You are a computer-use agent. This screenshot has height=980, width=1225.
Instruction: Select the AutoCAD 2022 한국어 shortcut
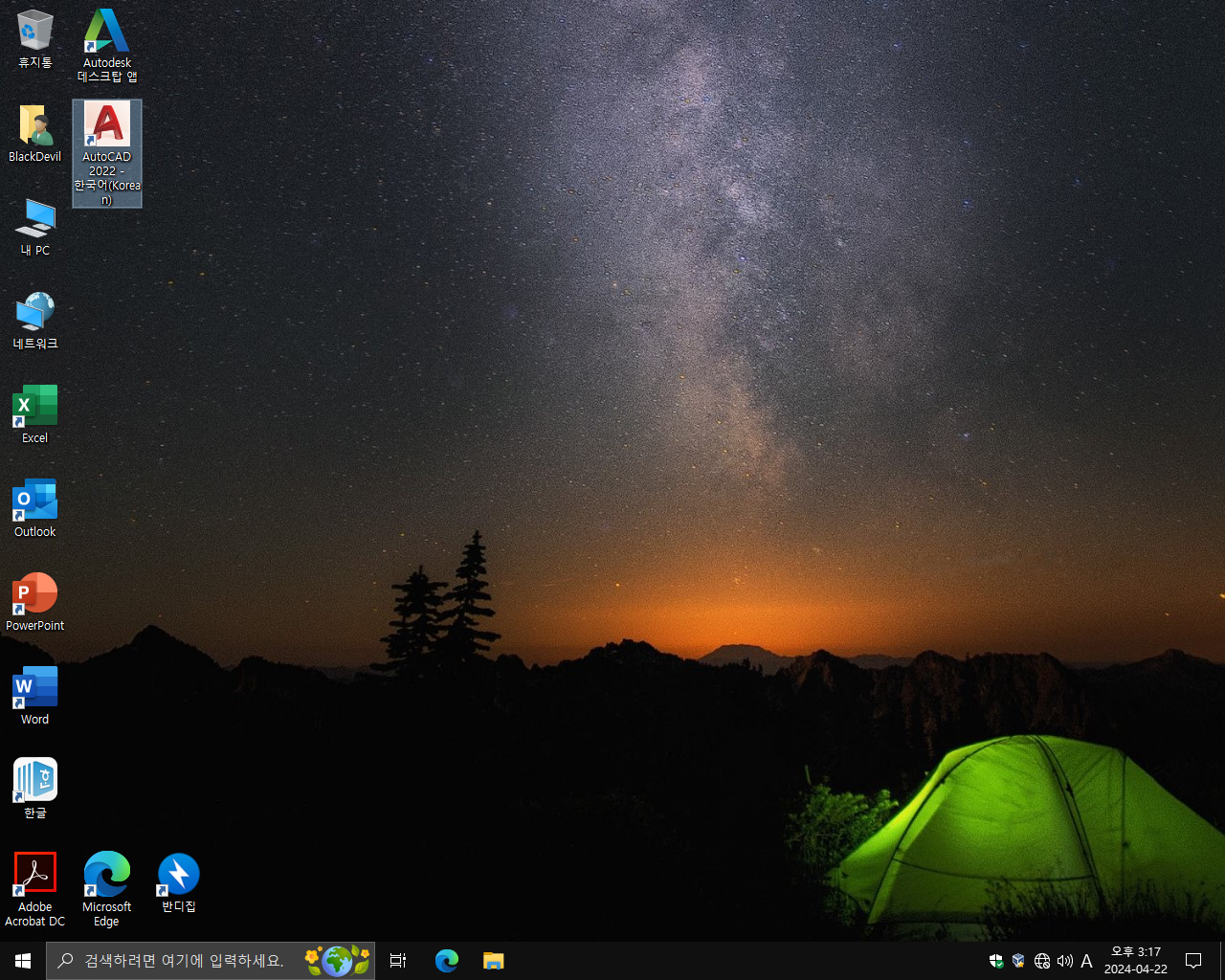click(107, 153)
